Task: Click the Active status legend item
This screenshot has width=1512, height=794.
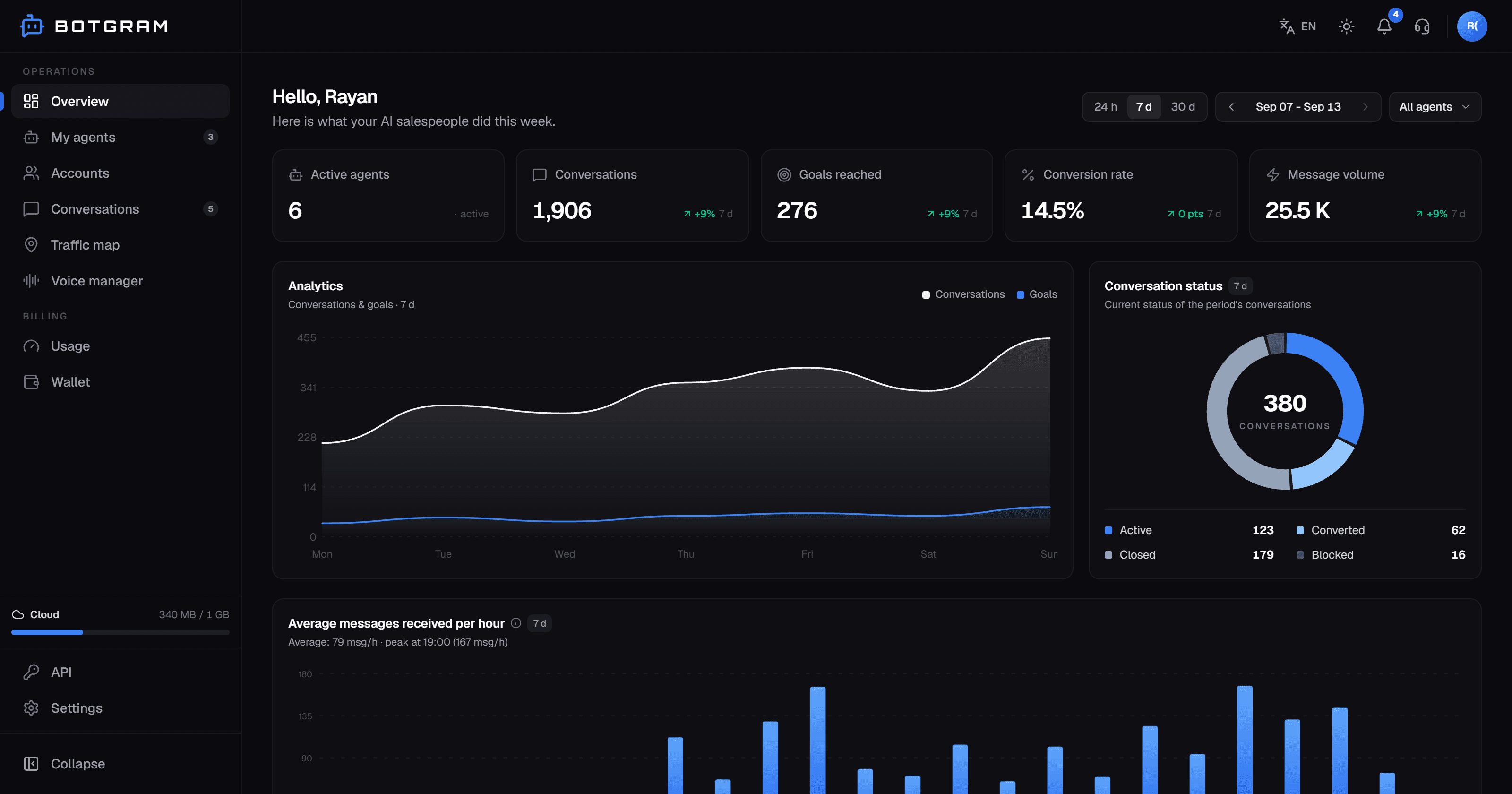Action: [1189, 530]
